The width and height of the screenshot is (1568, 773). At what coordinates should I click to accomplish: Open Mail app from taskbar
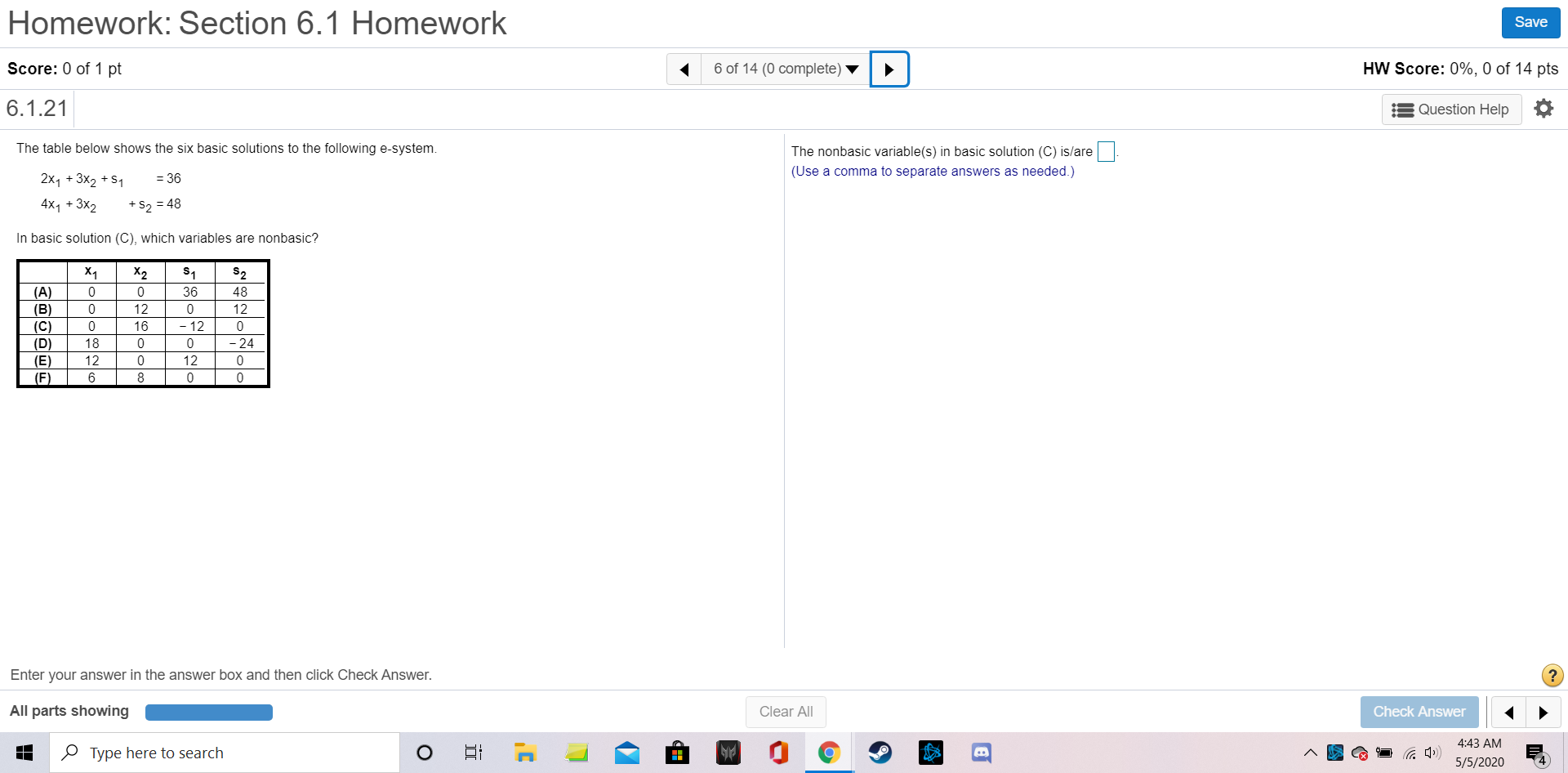pos(627,753)
